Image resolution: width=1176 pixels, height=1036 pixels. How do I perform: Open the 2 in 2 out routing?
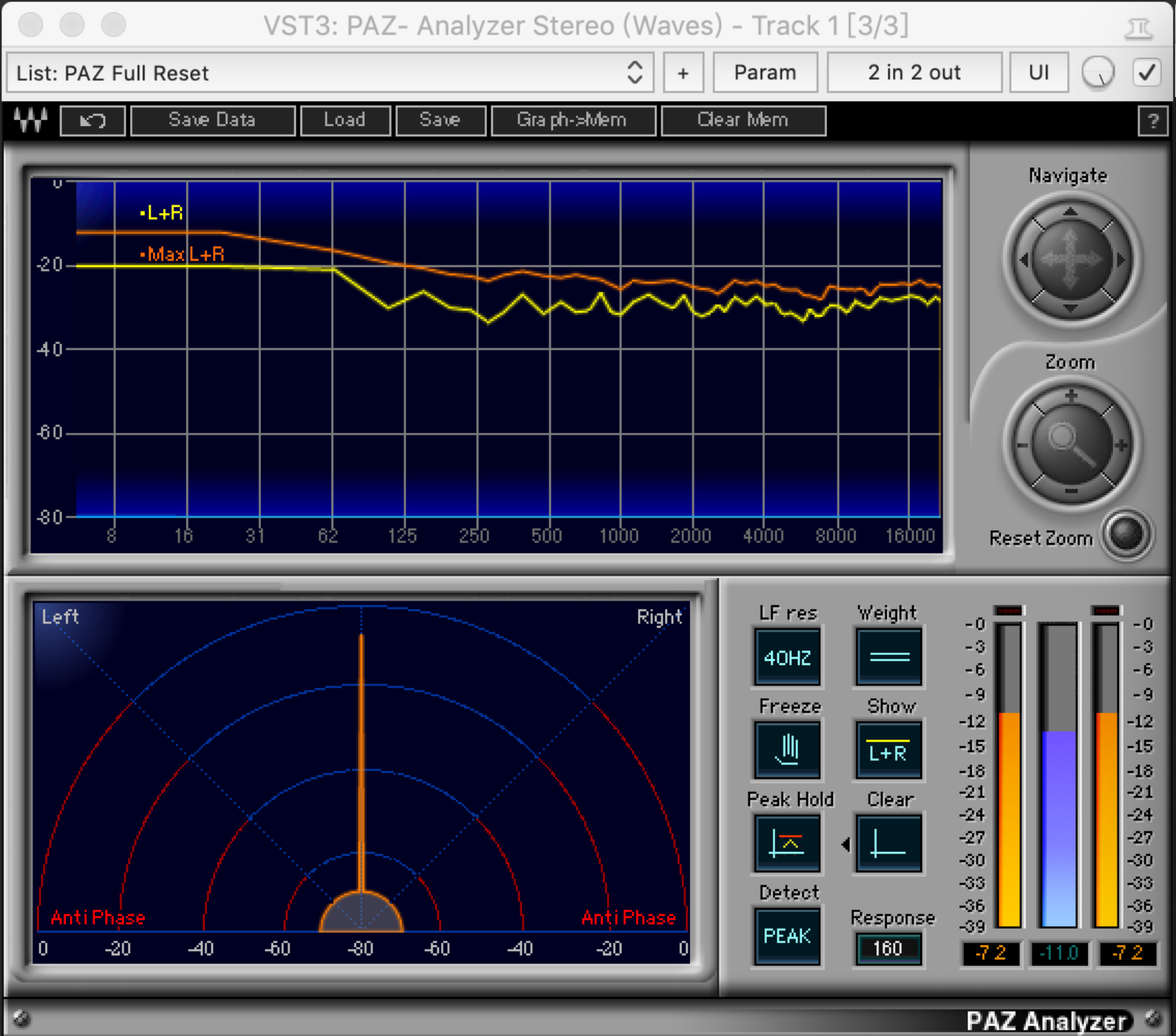(x=914, y=73)
